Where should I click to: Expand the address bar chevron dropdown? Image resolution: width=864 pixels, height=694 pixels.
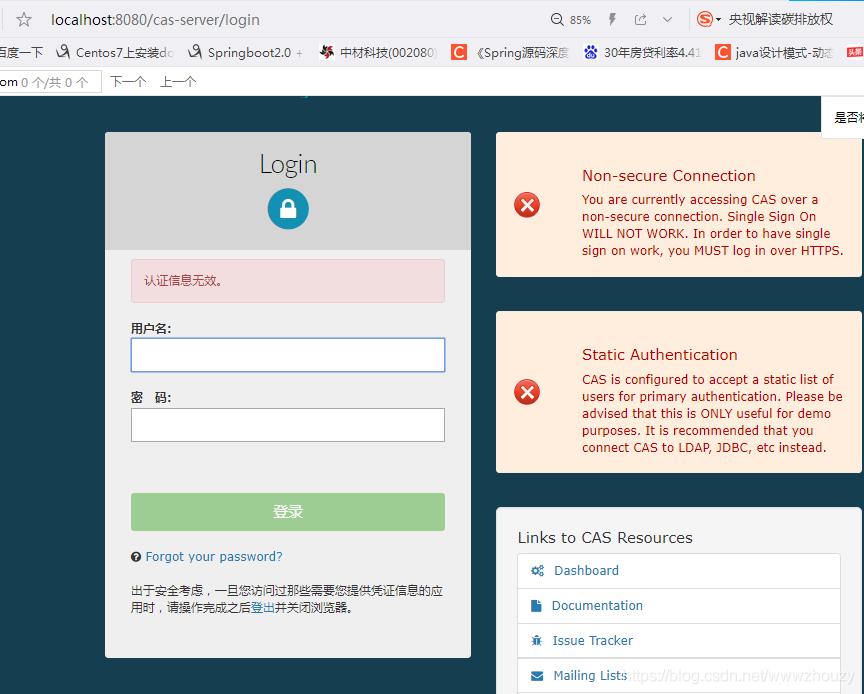tap(667, 20)
